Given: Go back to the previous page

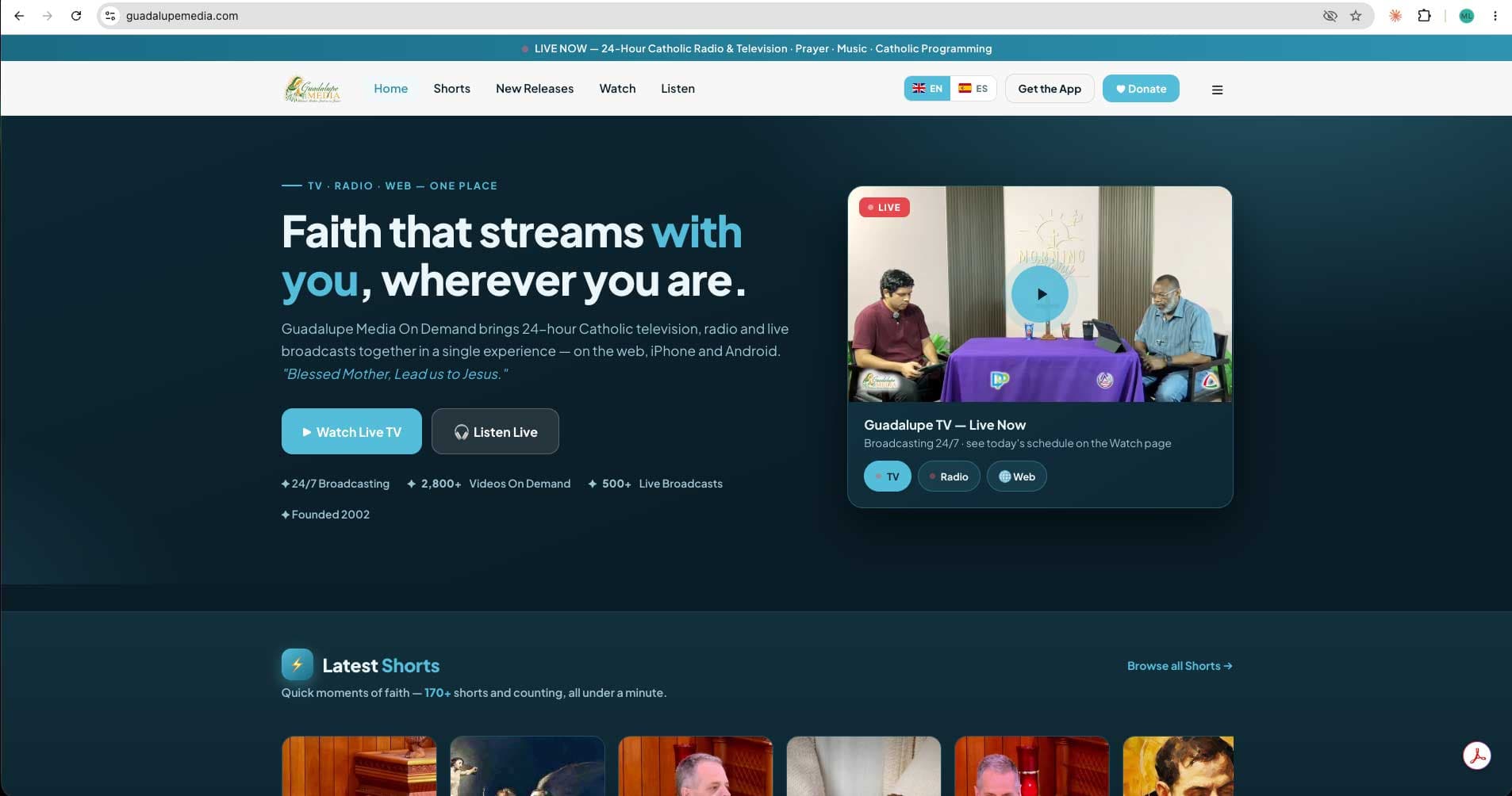Looking at the screenshot, I should pos(19,16).
